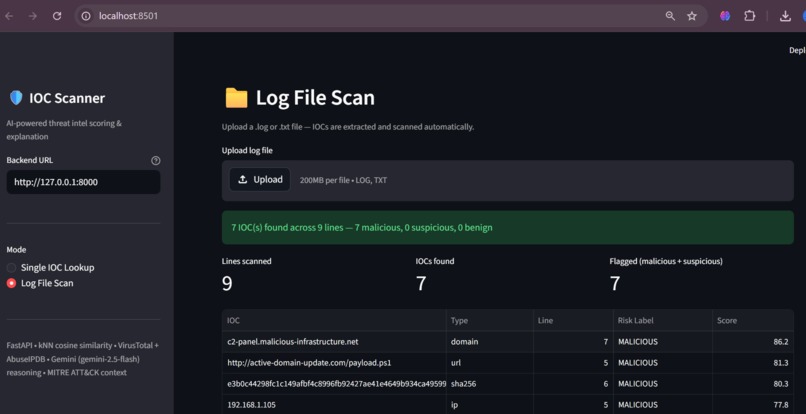Screen dimensions: 806x414
Task: Click the IOC Scanner sidebar title
Action: (67, 98)
